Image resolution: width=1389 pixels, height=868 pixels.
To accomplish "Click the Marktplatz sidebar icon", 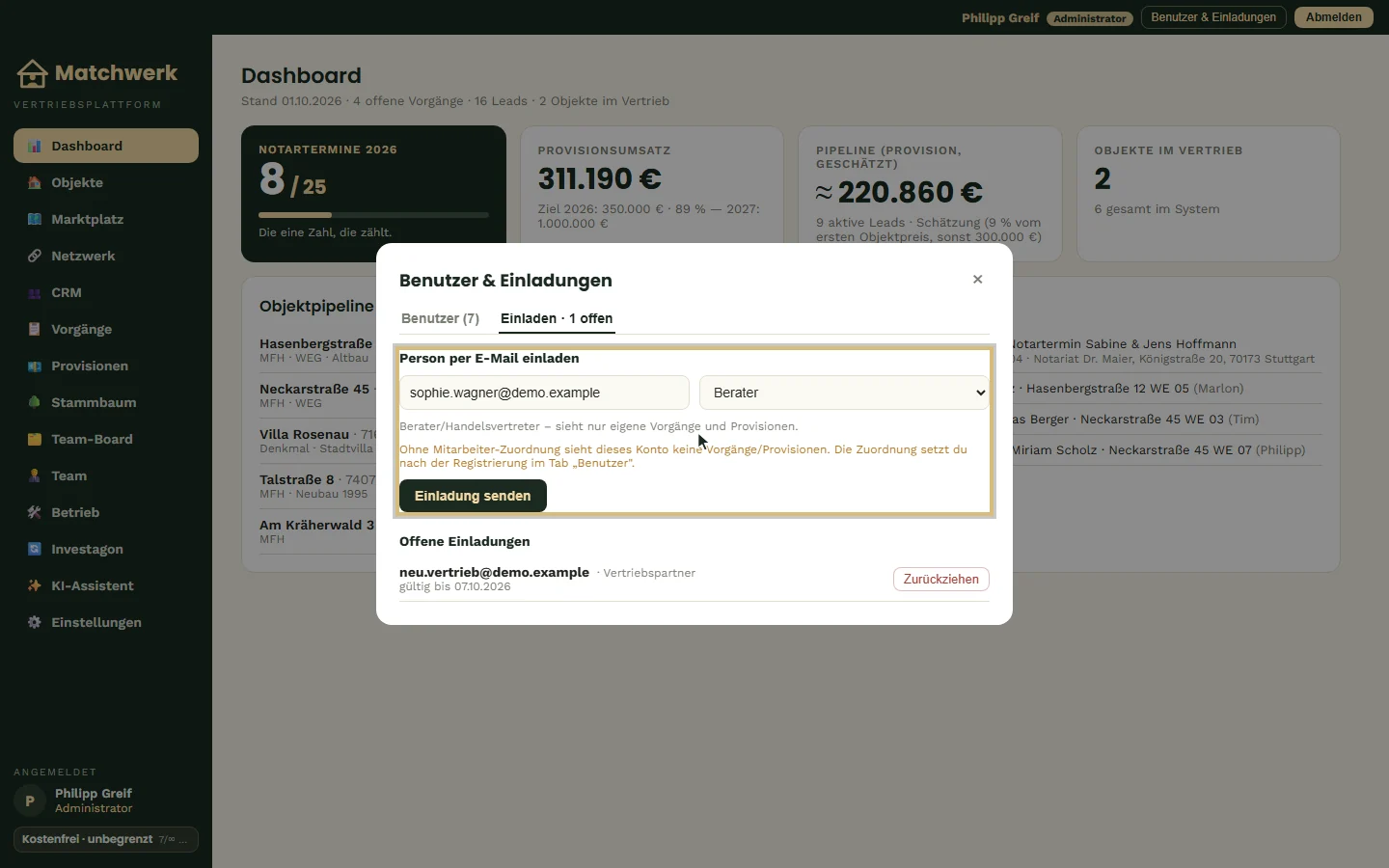I will coord(35,220).
